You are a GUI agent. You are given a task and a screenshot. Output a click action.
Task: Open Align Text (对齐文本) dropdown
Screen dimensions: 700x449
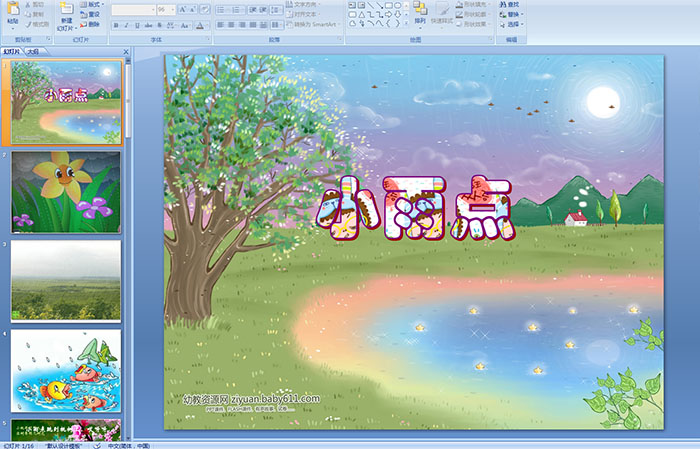click(303, 14)
